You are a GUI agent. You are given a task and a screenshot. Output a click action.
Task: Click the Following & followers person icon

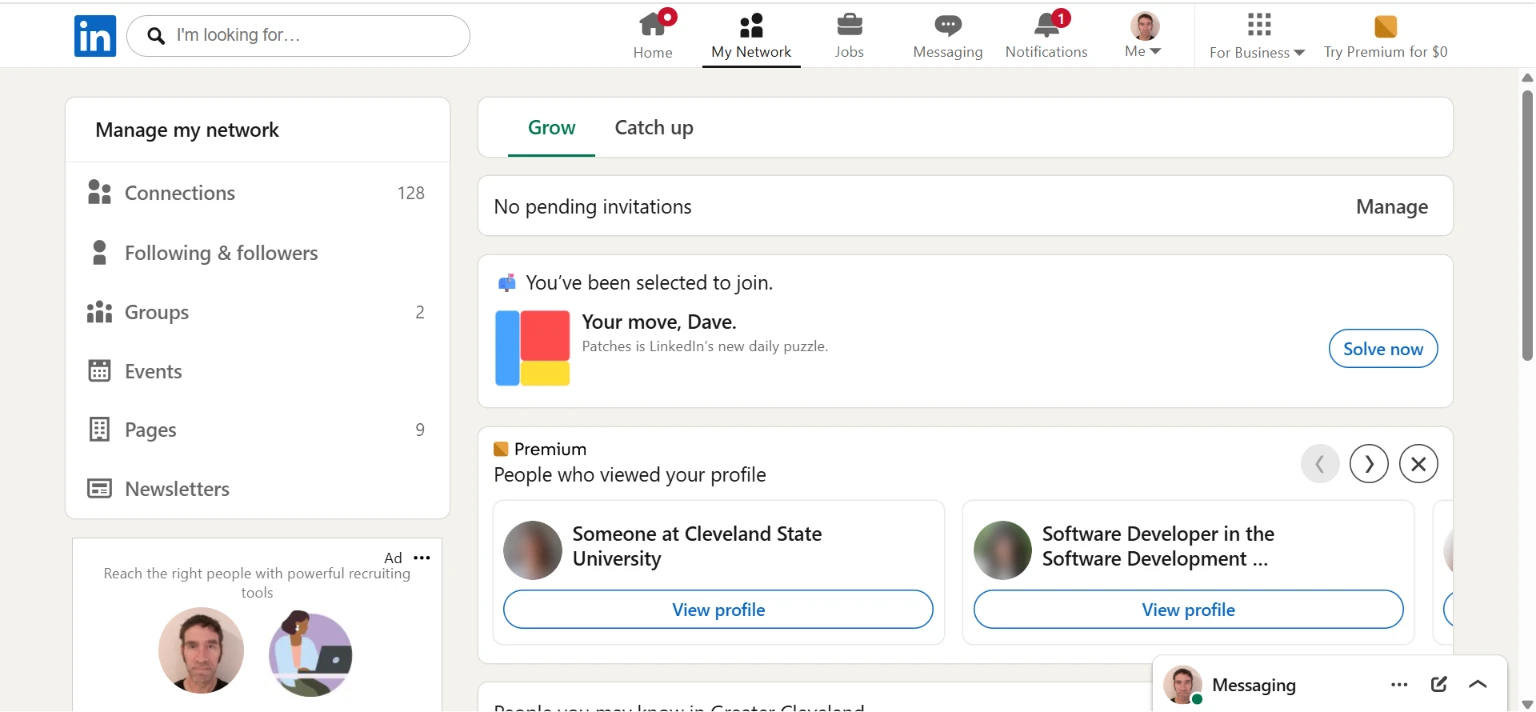point(99,253)
